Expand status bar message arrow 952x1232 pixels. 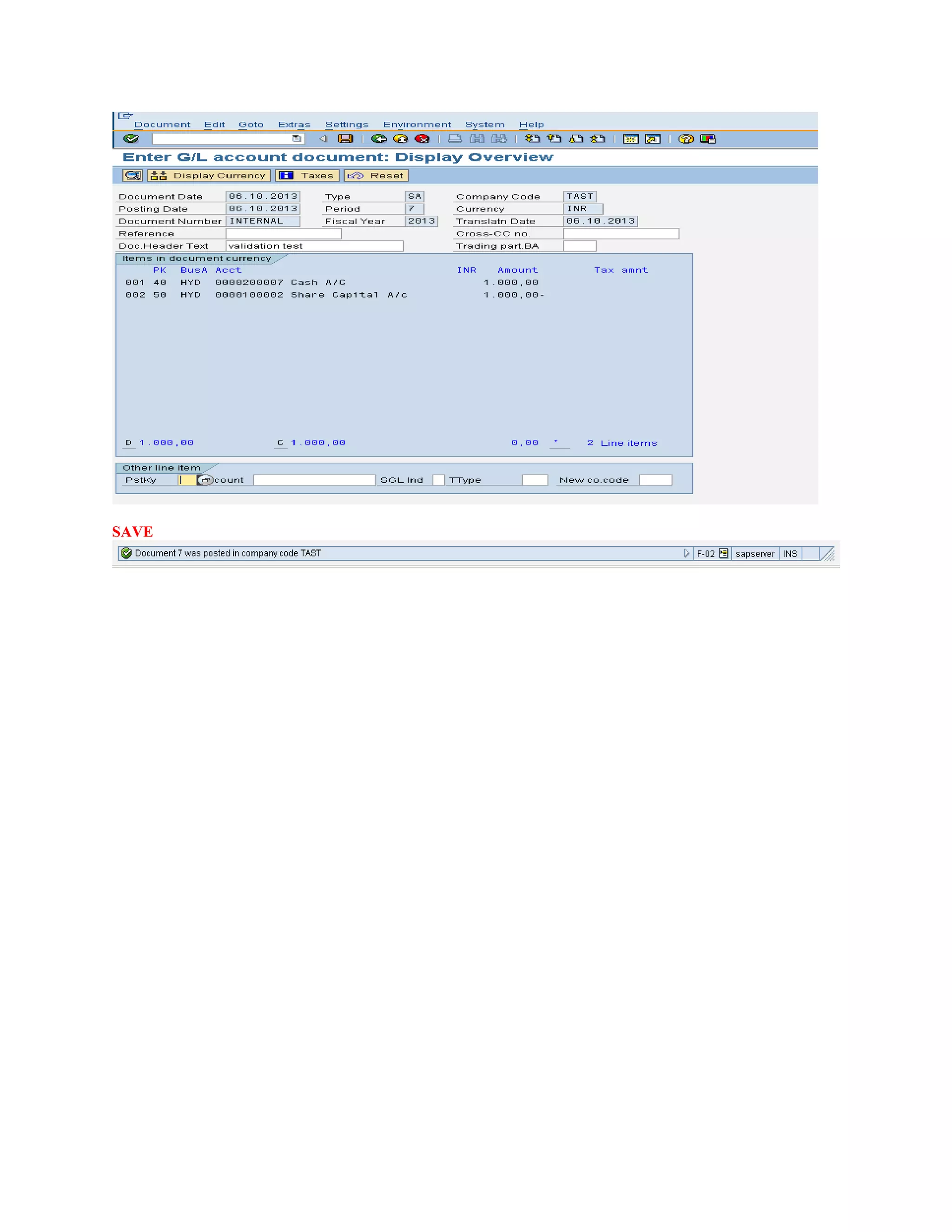click(687, 553)
